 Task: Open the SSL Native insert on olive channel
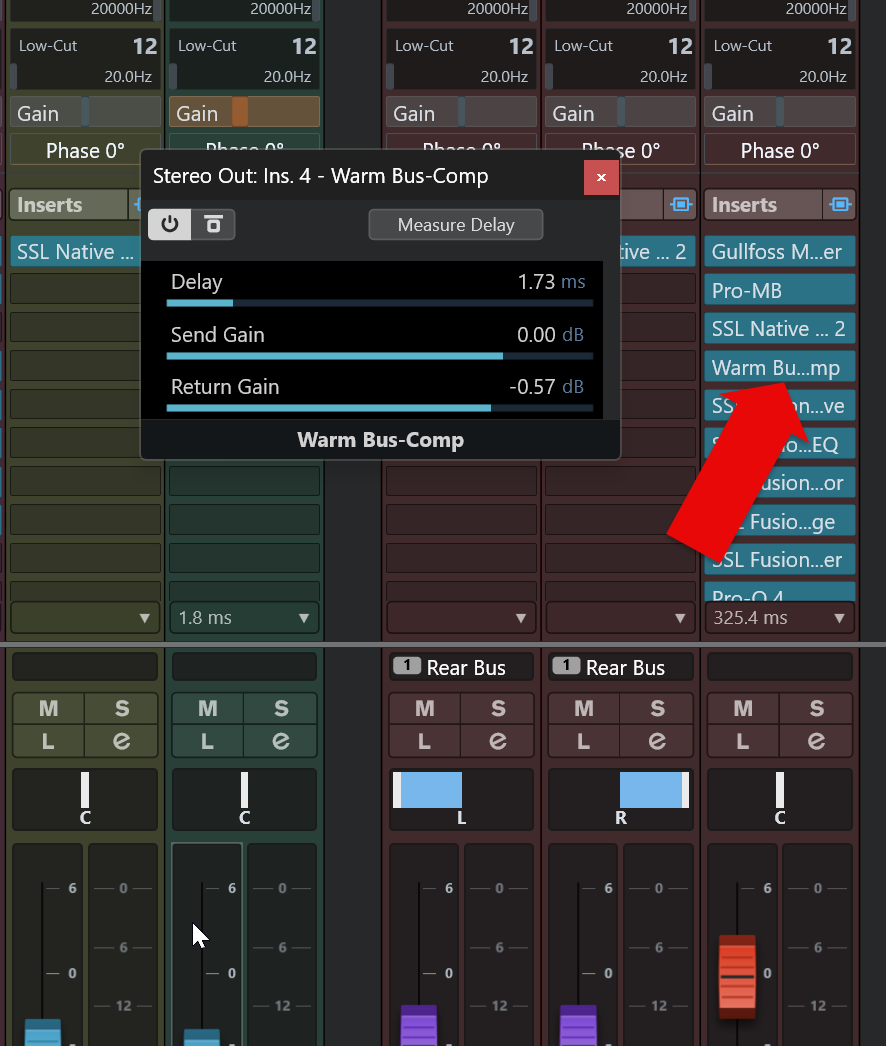coord(75,251)
